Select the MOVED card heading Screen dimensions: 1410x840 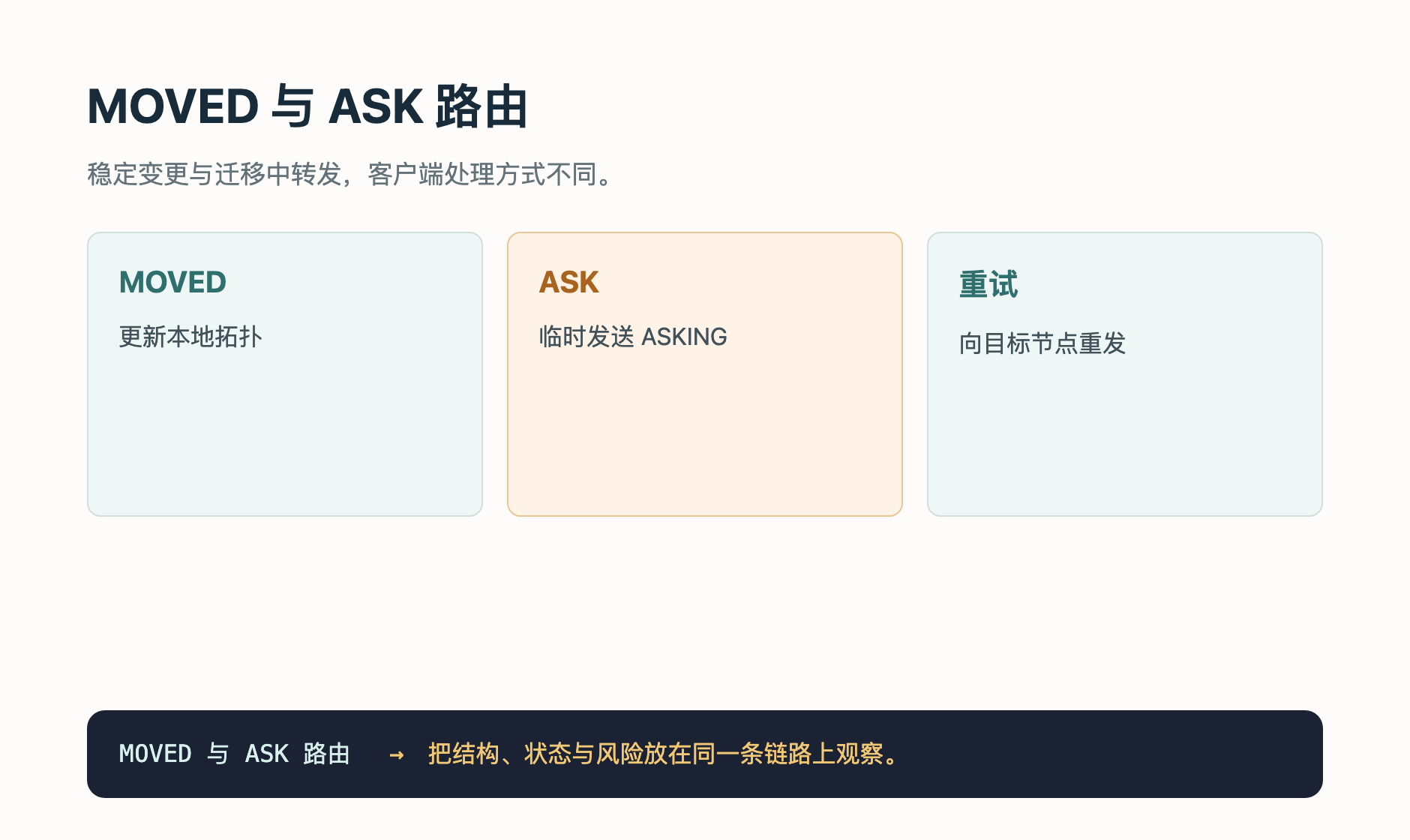point(172,283)
